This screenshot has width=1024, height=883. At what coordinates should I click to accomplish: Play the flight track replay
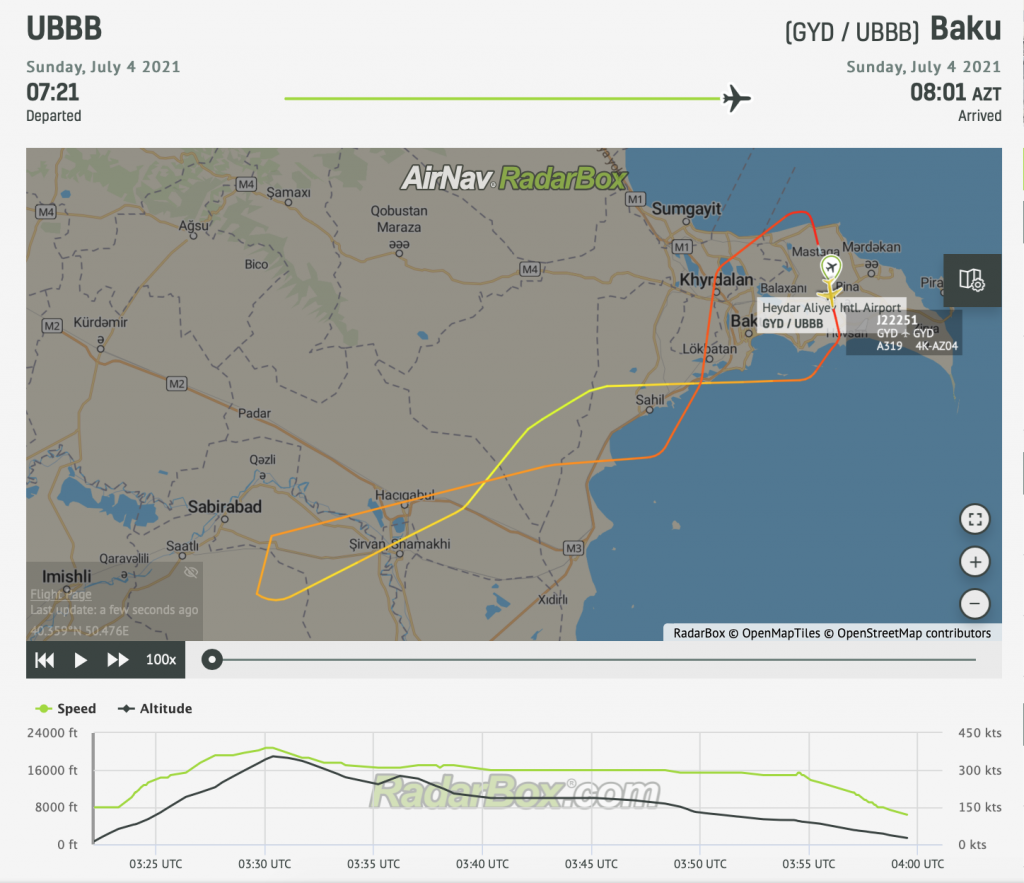pos(81,660)
